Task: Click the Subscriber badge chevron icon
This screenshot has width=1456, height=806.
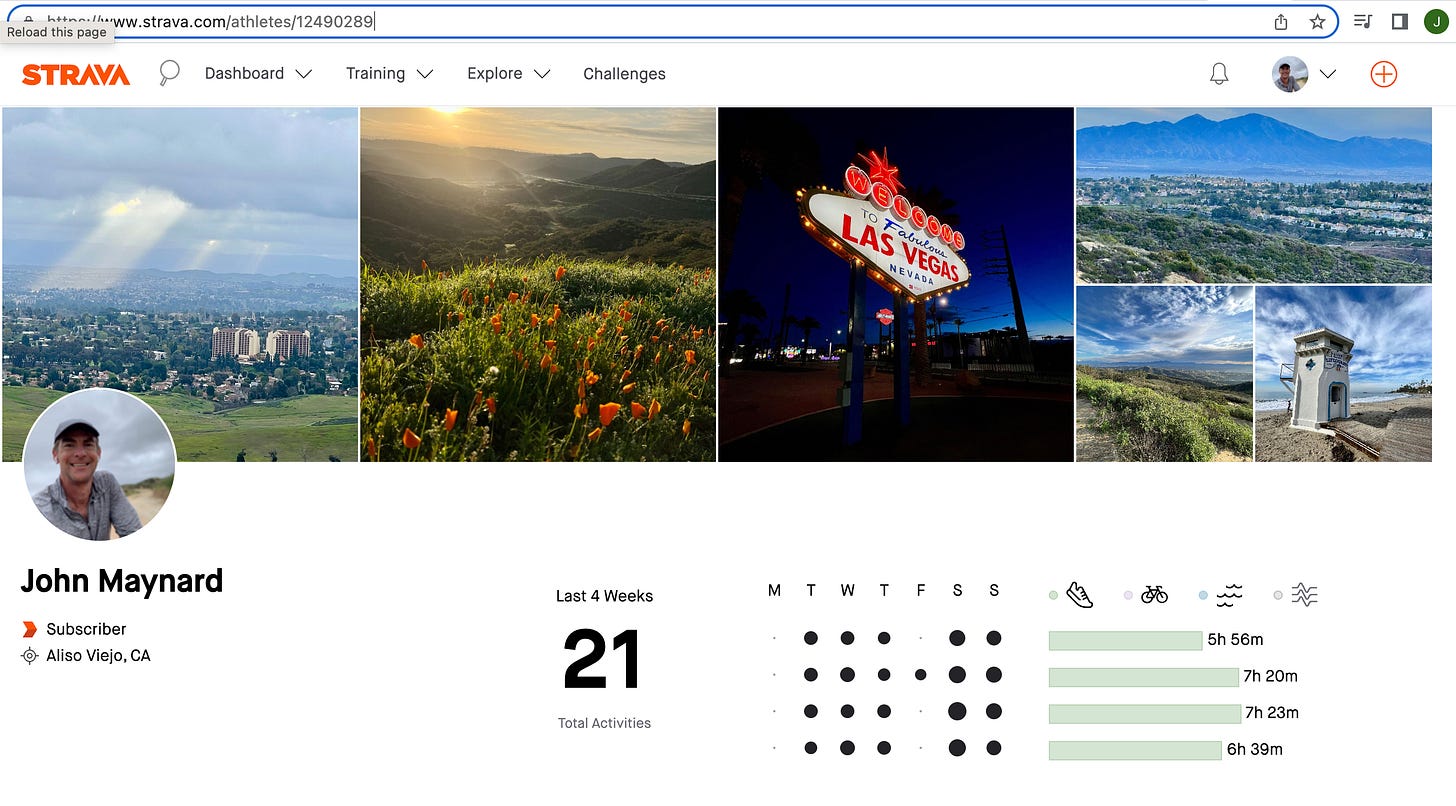Action: [x=29, y=629]
